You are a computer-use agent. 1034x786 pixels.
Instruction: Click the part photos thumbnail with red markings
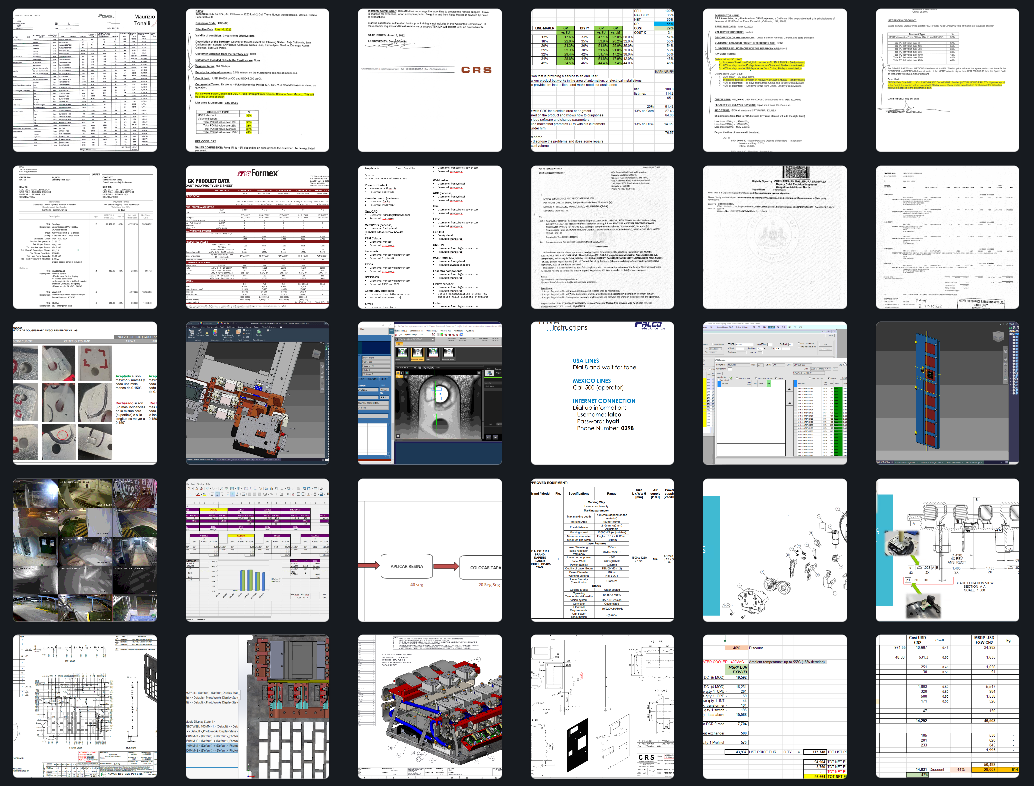click(x=85, y=393)
